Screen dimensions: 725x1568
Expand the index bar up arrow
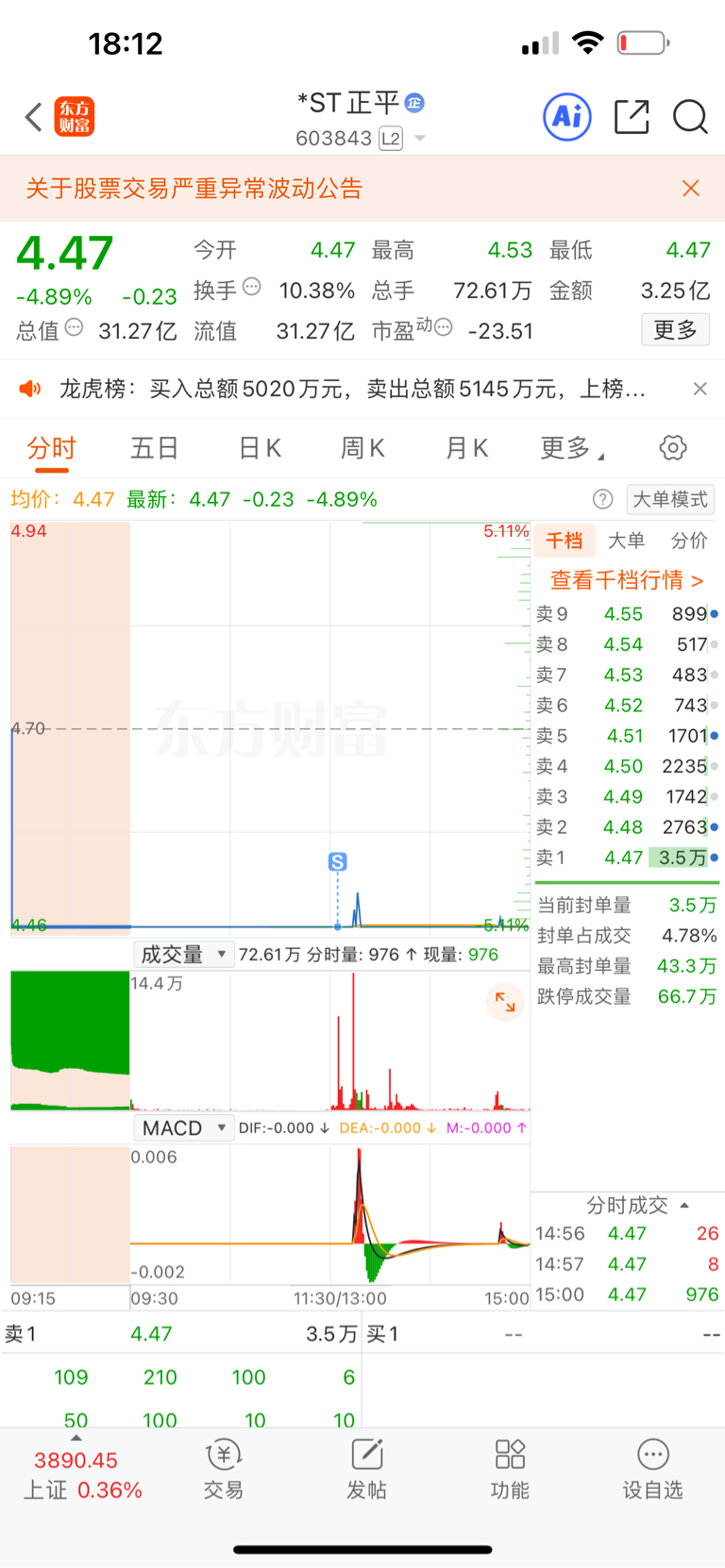pyautogui.click(x=76, y=1439)
